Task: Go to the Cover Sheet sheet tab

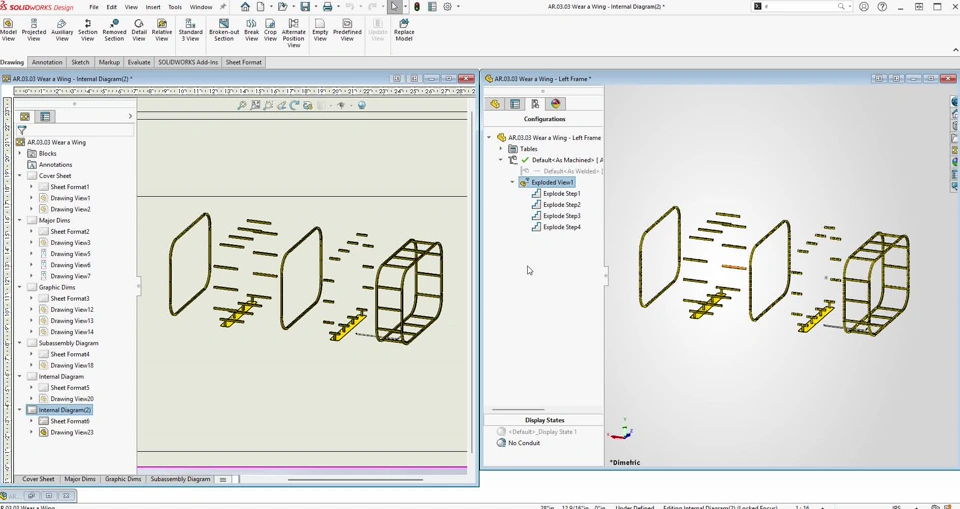Action: pos(39,479)
